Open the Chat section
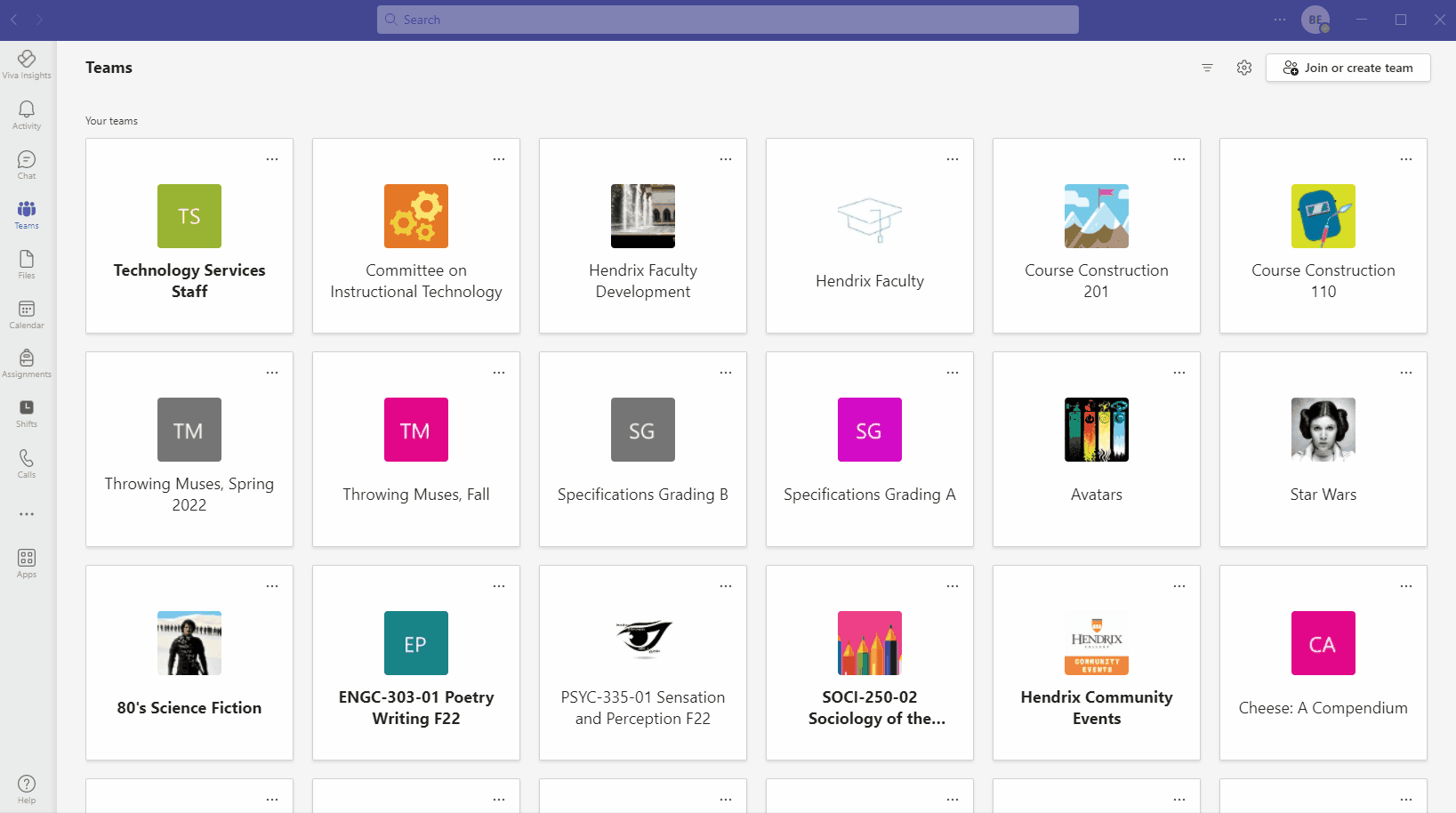The width and height of the screenshot is (1456, 813). click(x=27, y=165)
